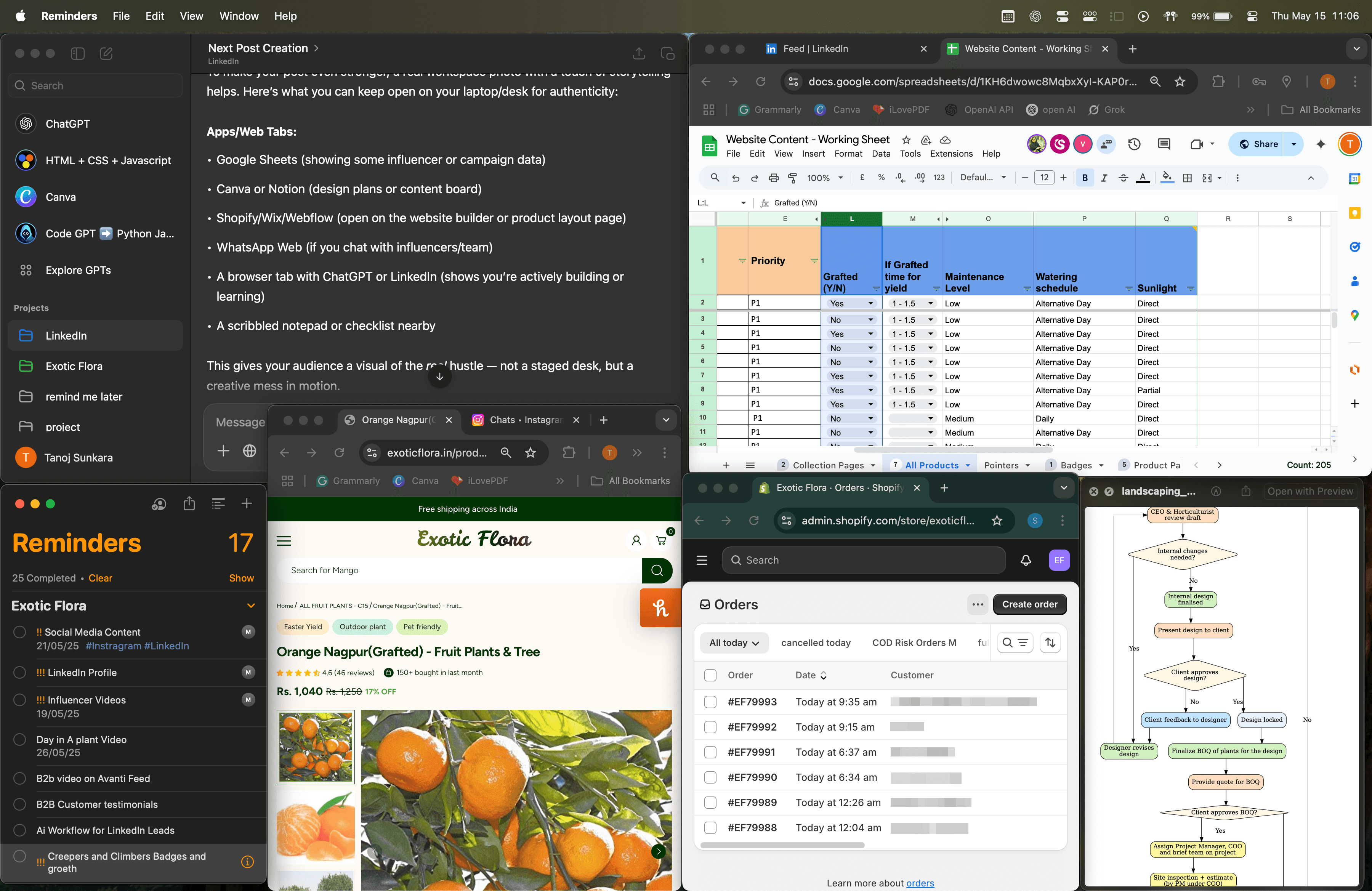Screen dimensions: 1372x891
Task: Check the box for order #EF79993
Action: 710,702
